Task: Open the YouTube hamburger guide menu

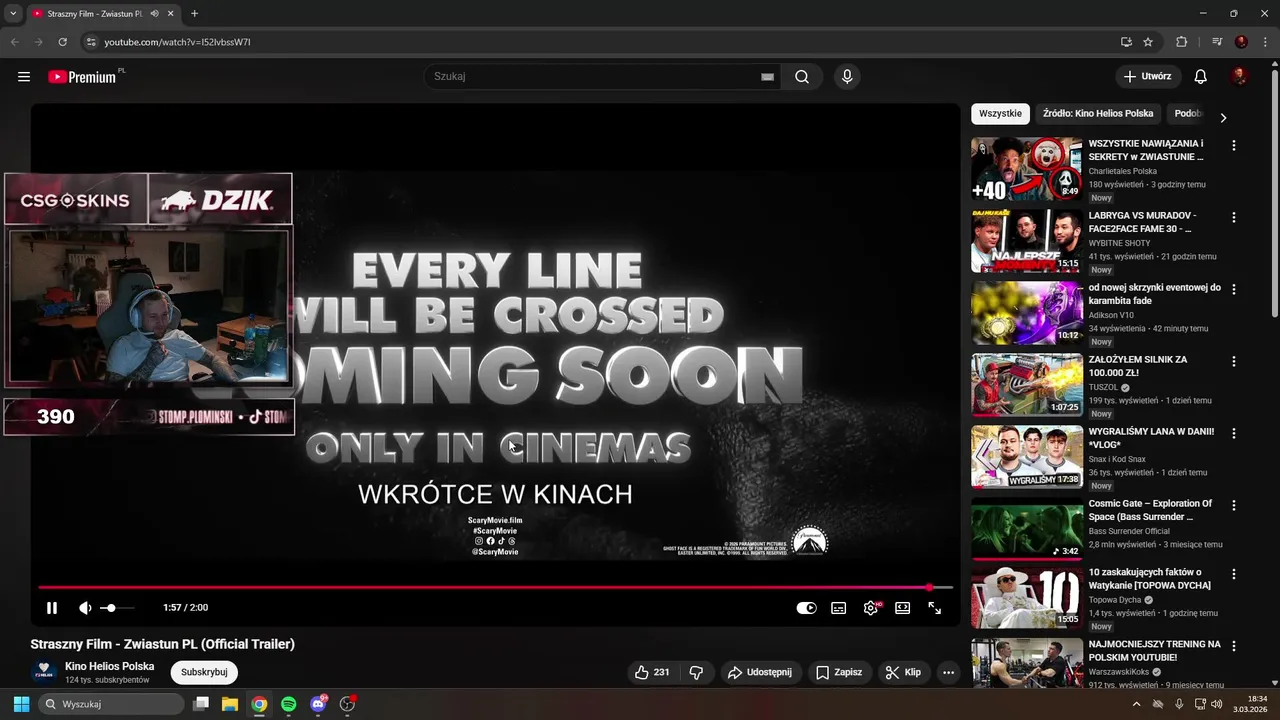Action: pos(24,77)
